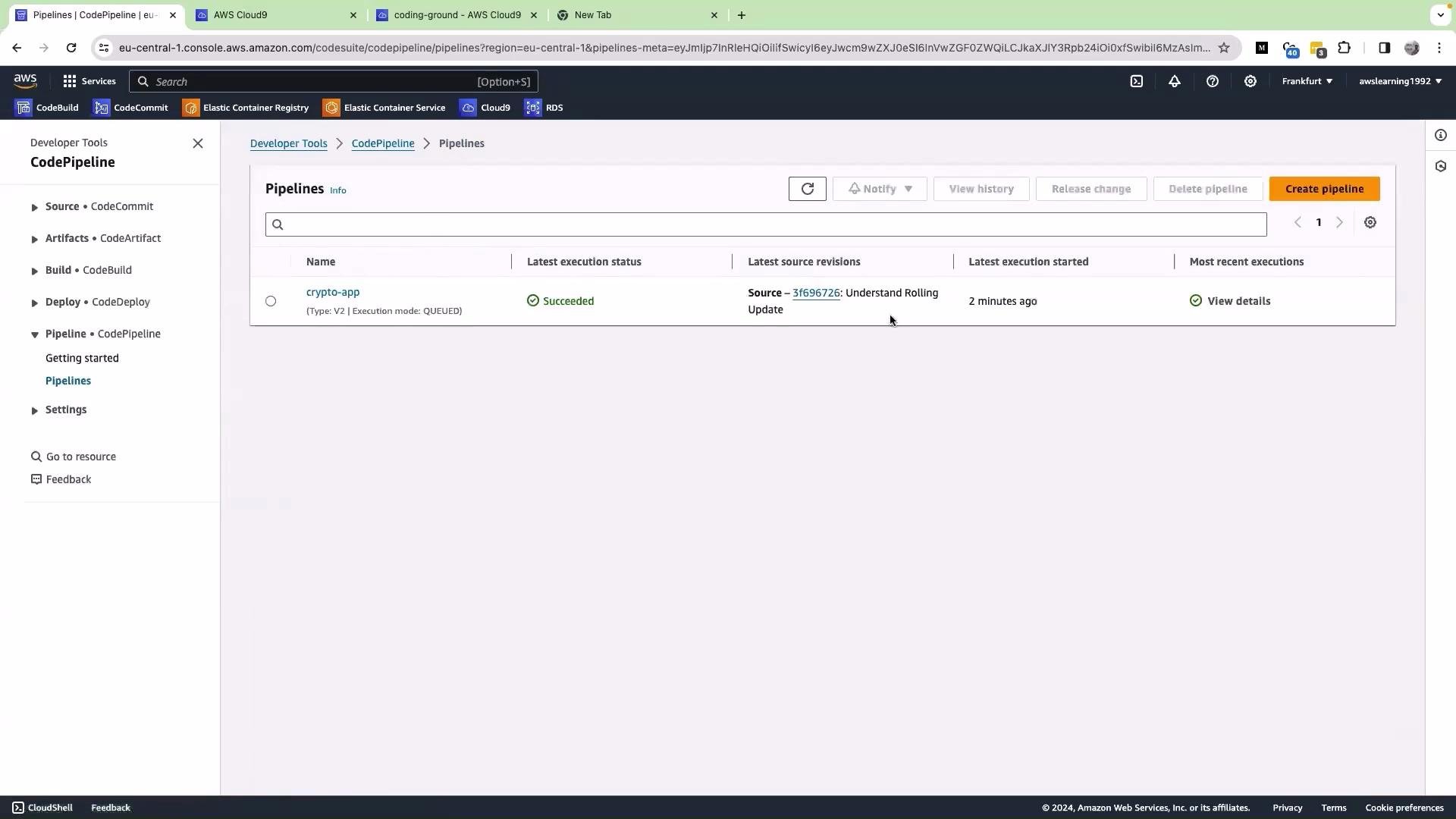
Task: Open the Cloud9 shortcut in favorites bar
Action: [x=485, y=108]
